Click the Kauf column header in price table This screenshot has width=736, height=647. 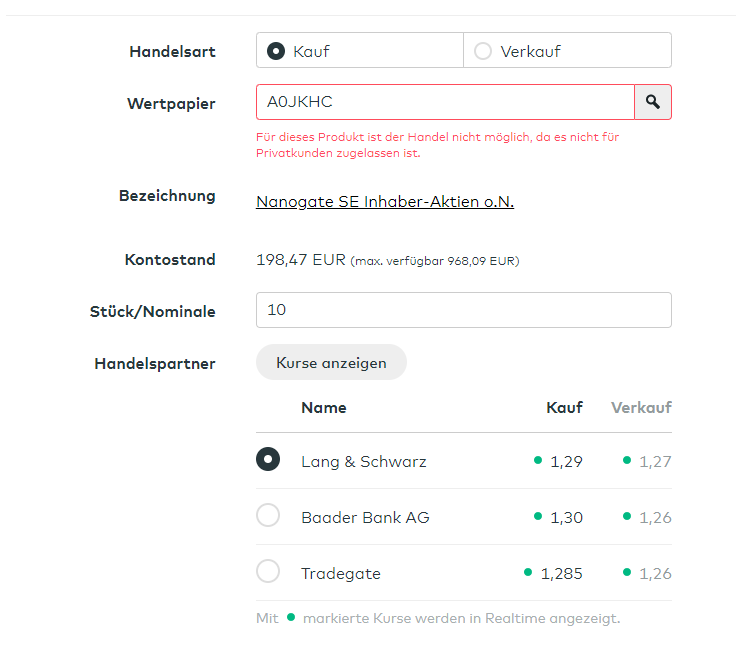(x=564, y=408)
